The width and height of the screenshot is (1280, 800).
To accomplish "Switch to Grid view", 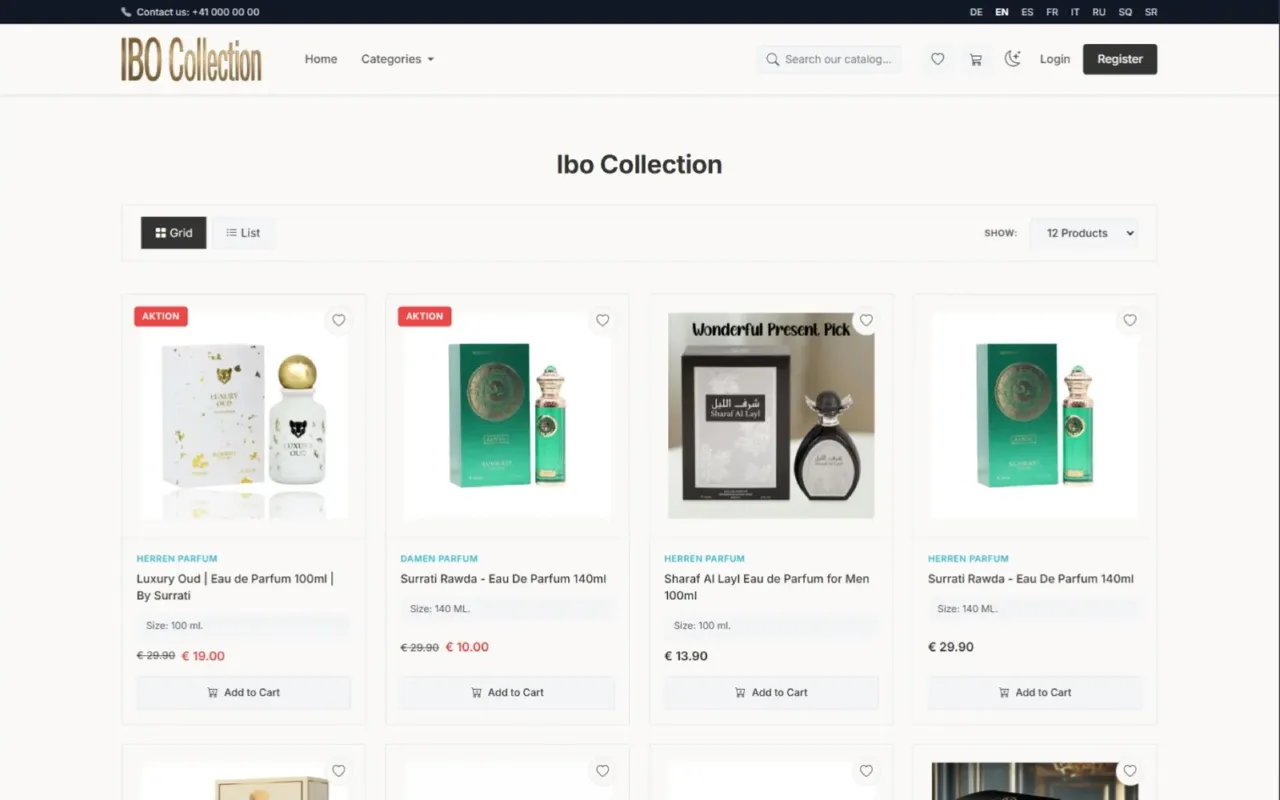I will pyautogui.click(x=173, y=233).
